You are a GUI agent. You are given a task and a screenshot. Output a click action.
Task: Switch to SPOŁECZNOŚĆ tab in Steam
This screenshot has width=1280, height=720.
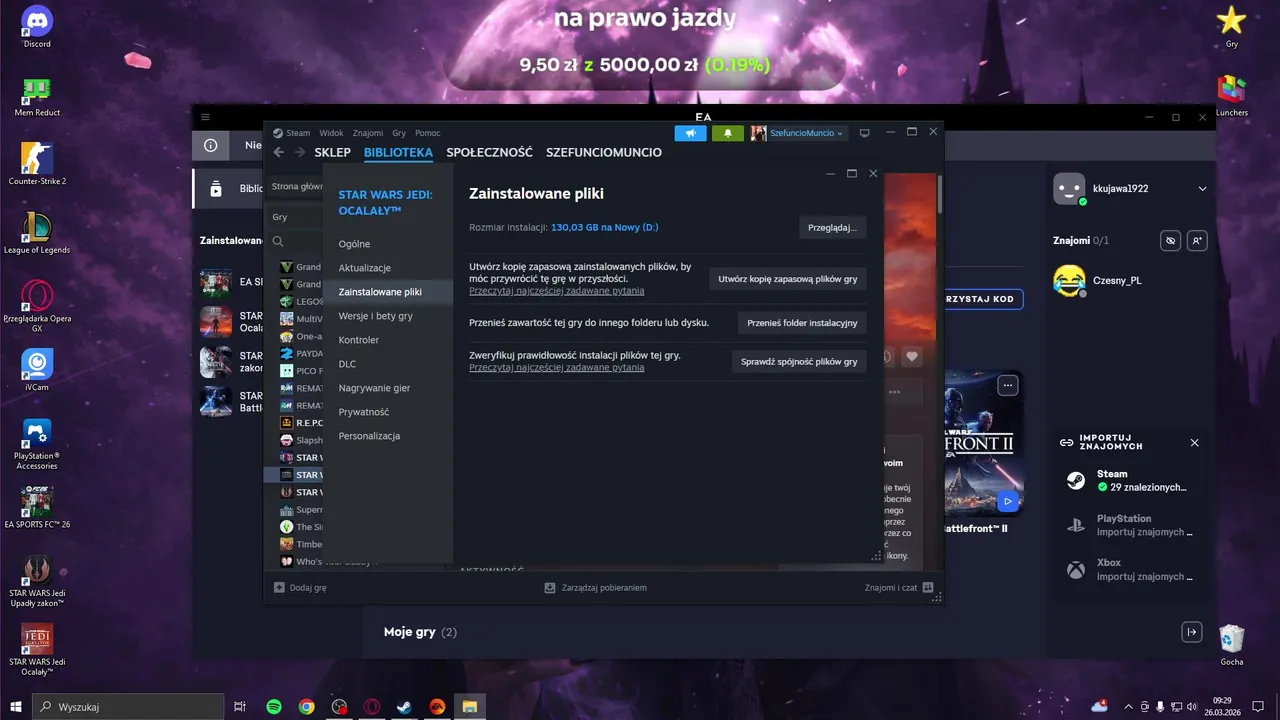click(x=489, y=152)
